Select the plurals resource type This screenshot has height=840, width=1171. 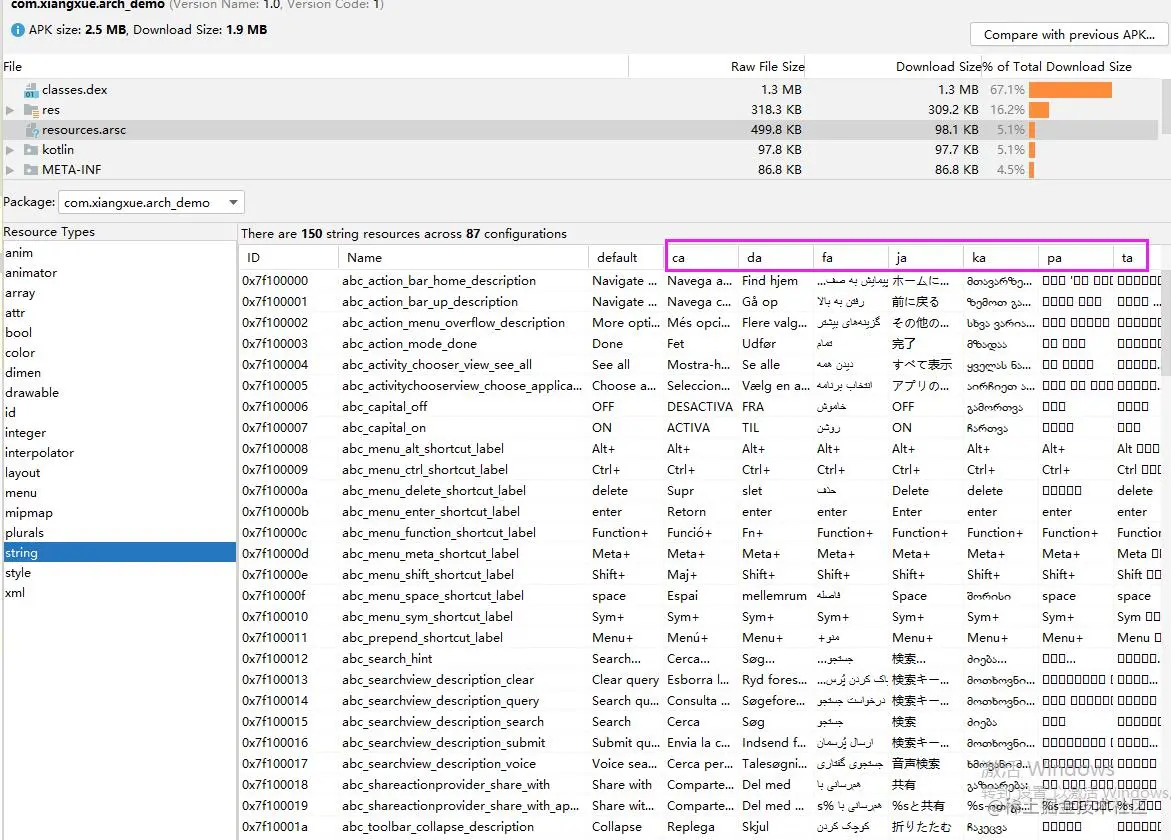119,533
